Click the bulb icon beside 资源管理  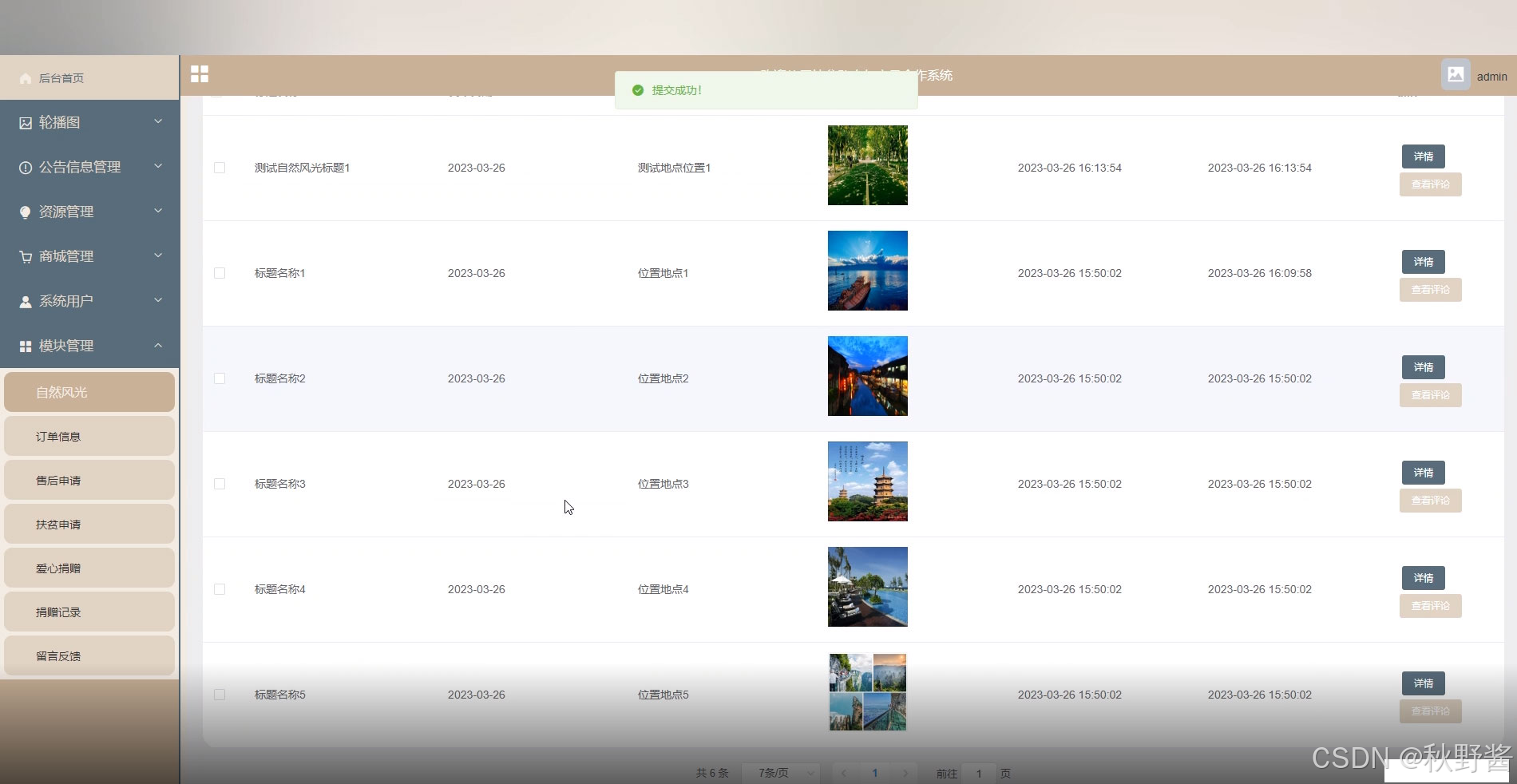coord(26,212)
